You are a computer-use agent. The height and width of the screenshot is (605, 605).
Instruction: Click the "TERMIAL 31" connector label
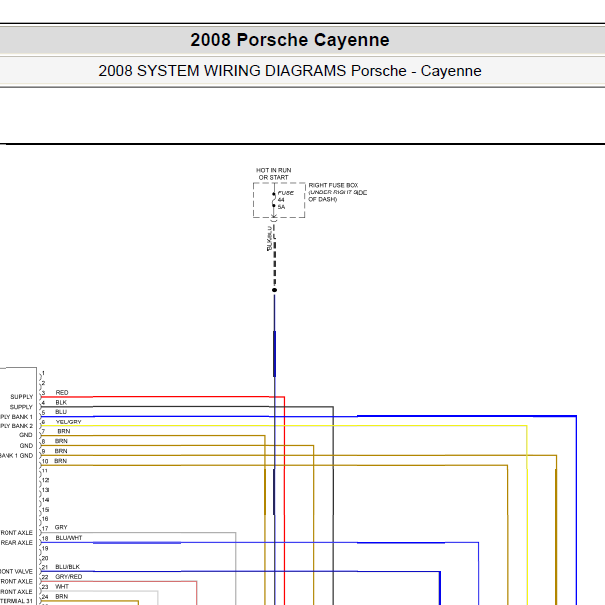coord(17,601)
